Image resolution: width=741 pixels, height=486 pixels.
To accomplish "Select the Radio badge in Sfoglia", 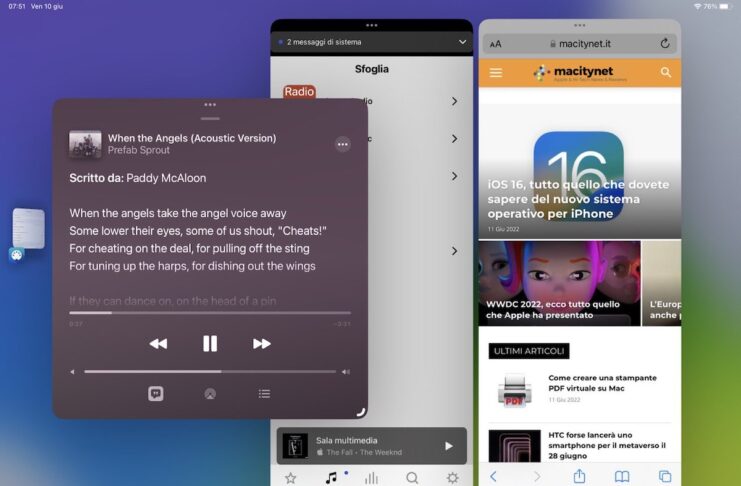I will 299,91.
